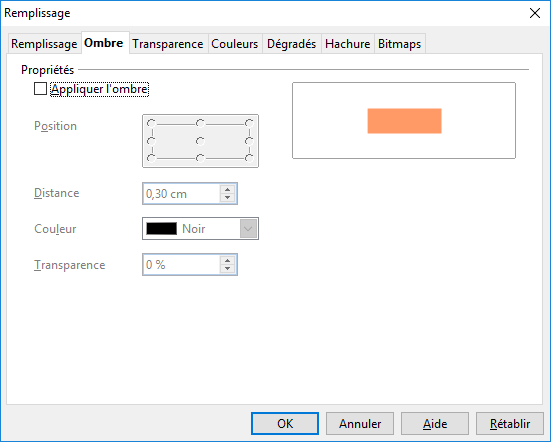Decrease Transparence percentage with down arrow
Viewport: 551px width, 442px height.
coord(227,269)
